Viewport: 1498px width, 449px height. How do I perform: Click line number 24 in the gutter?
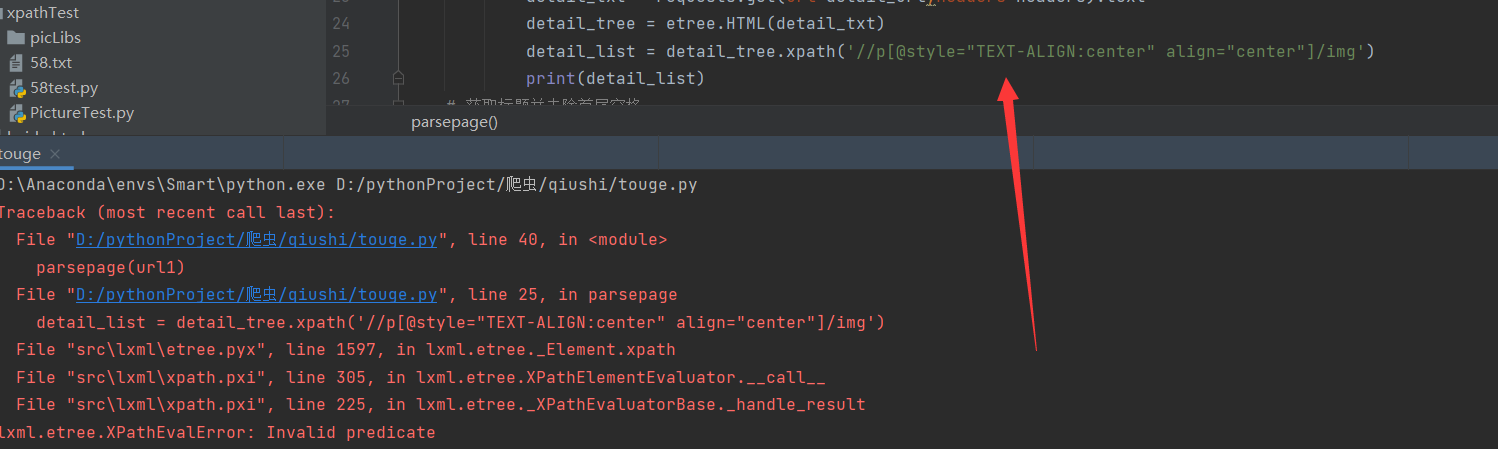pyautogui.click(x=340, y=24)
